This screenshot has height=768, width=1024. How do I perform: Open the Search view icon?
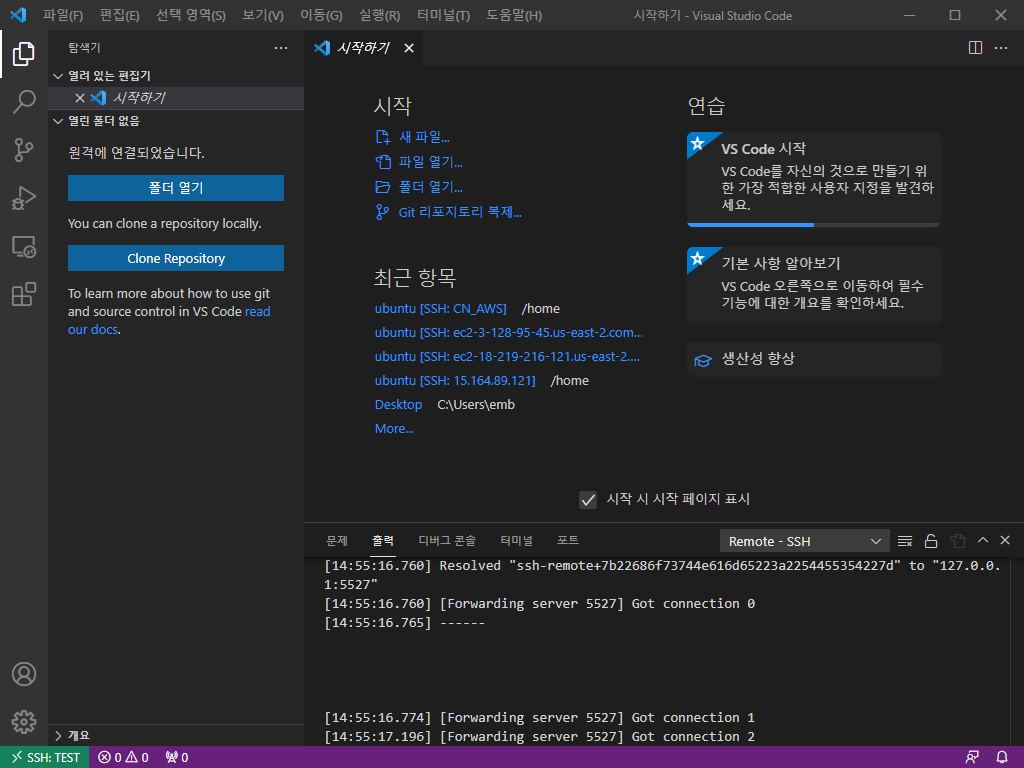point(24,102)
